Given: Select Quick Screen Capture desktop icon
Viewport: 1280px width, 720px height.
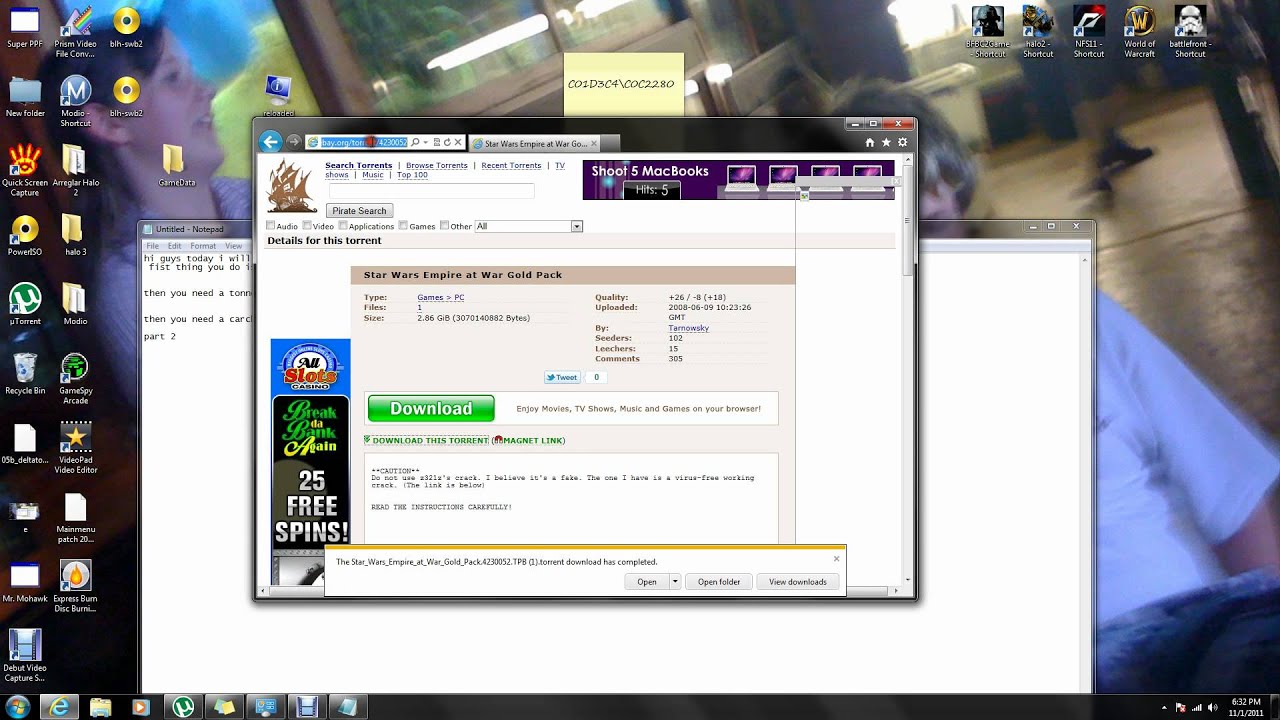Looking at the screenshot, I should (x=25, y=170).
